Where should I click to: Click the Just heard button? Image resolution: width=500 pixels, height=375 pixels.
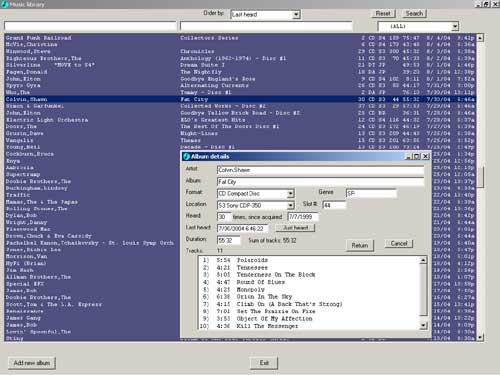click(x=295, y=228)
